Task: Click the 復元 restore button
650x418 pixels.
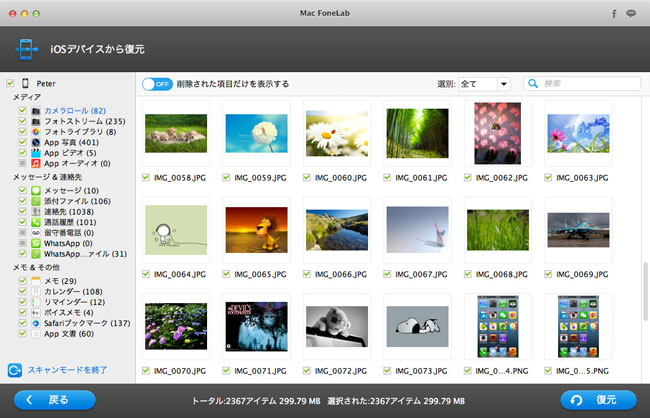Action: click(x=599, y=399)
